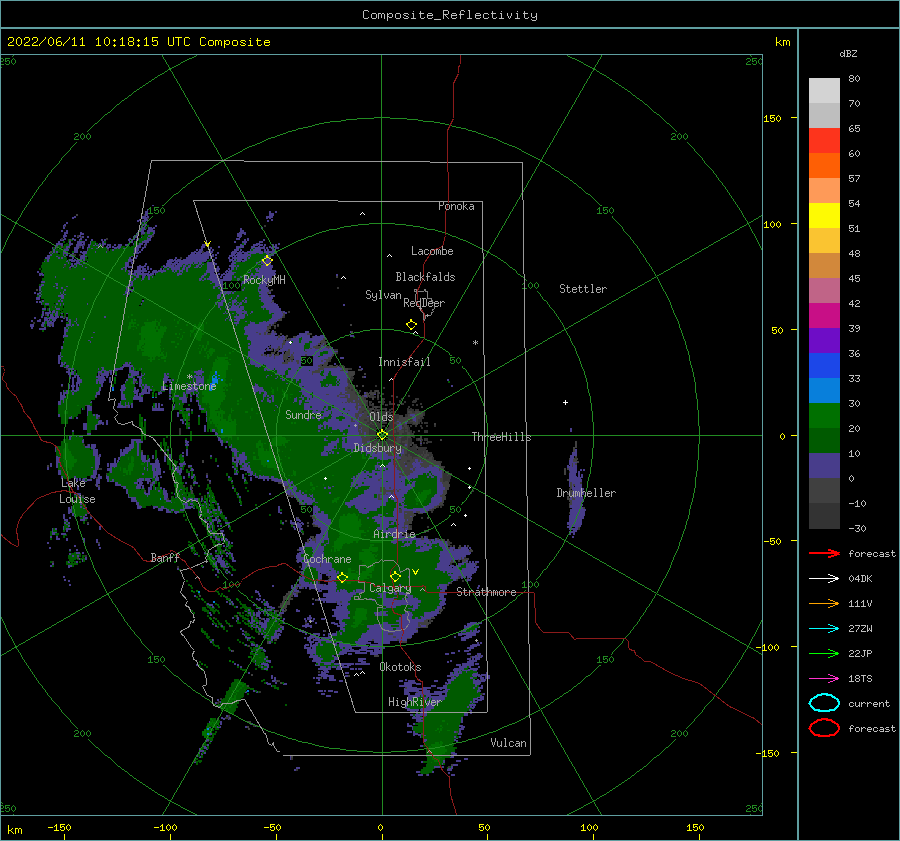This screenshot has height=841, width=900.
Task: Click the yellow radar-site diamond between Olds and Didsbury
Action: click(x=382, y=435)
